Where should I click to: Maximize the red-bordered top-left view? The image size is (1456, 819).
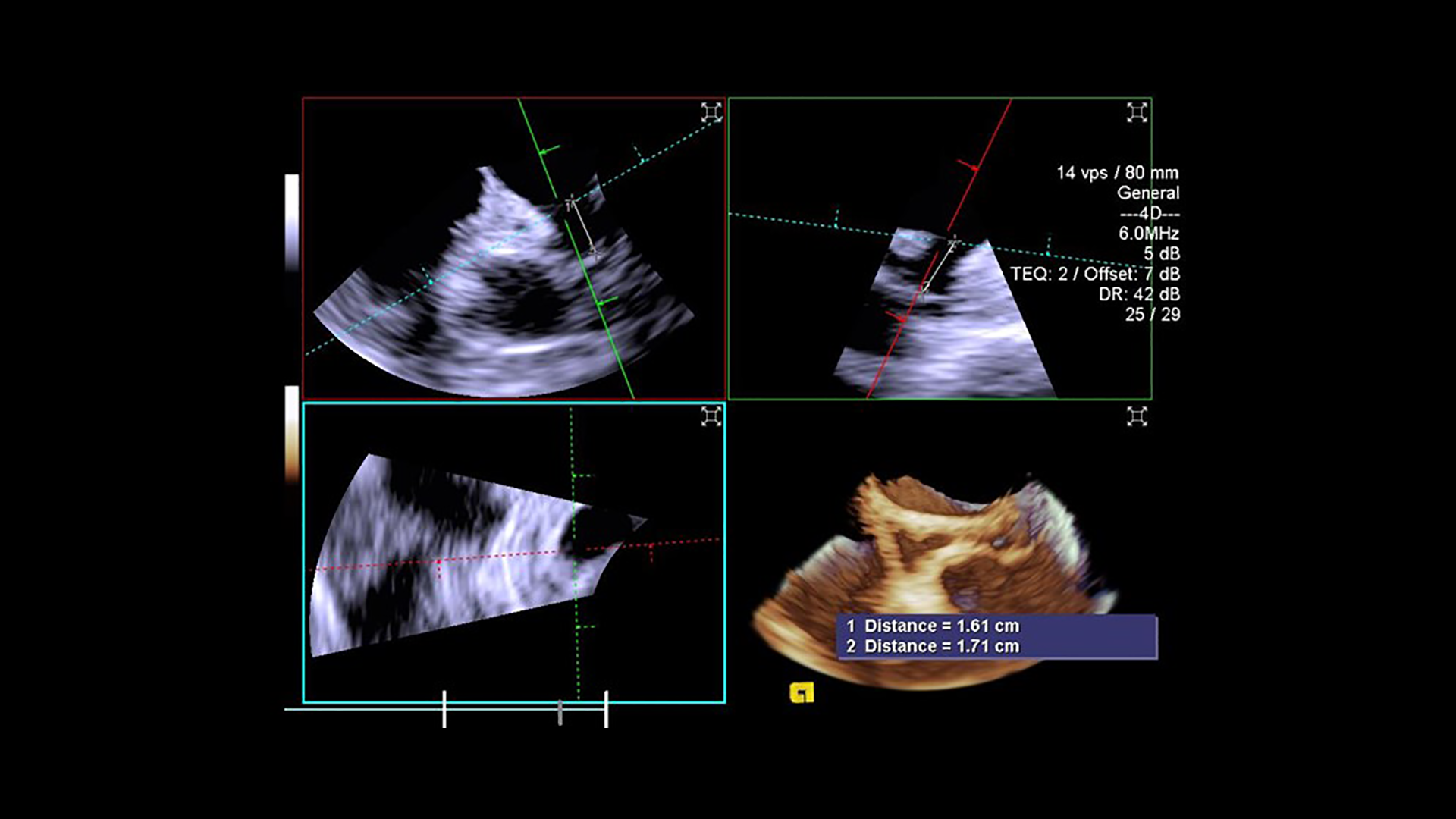coord(711,113)
